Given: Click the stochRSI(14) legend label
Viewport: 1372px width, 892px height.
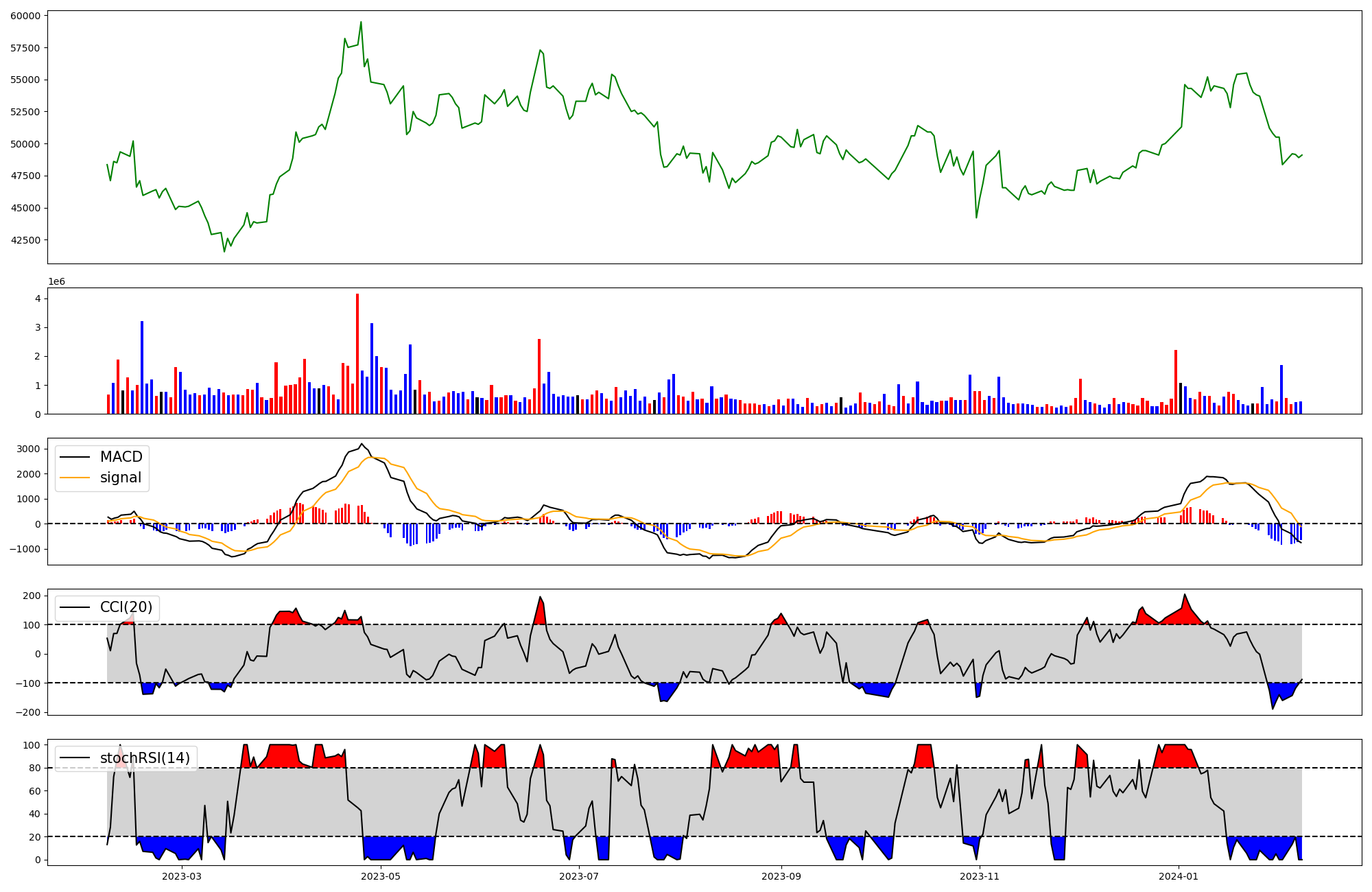Looking at the screenshot, I should 145,758.
